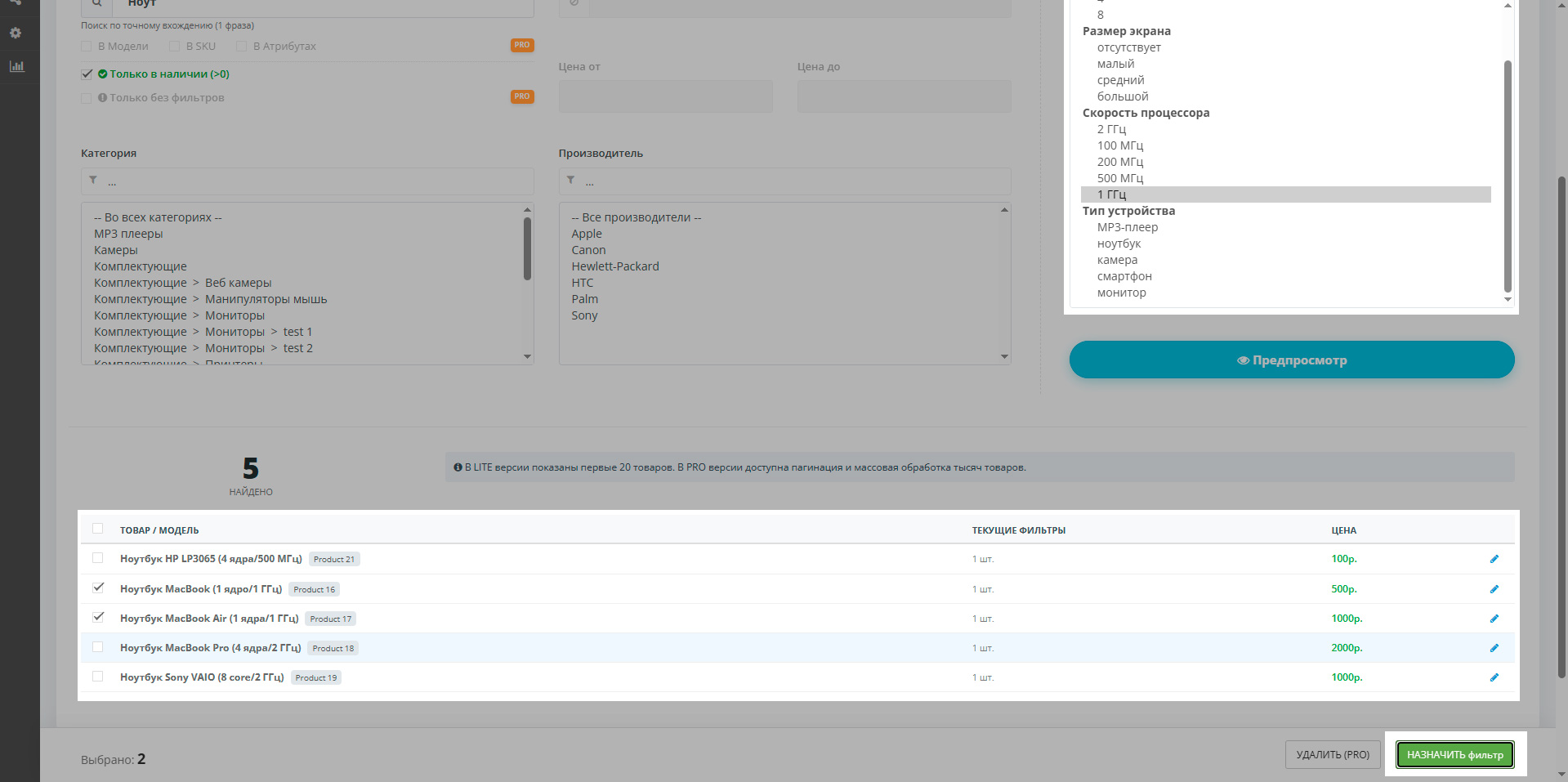Select Камеры in category list
Viewport: 1568px width, 782px height.
(x=115, y=250)
